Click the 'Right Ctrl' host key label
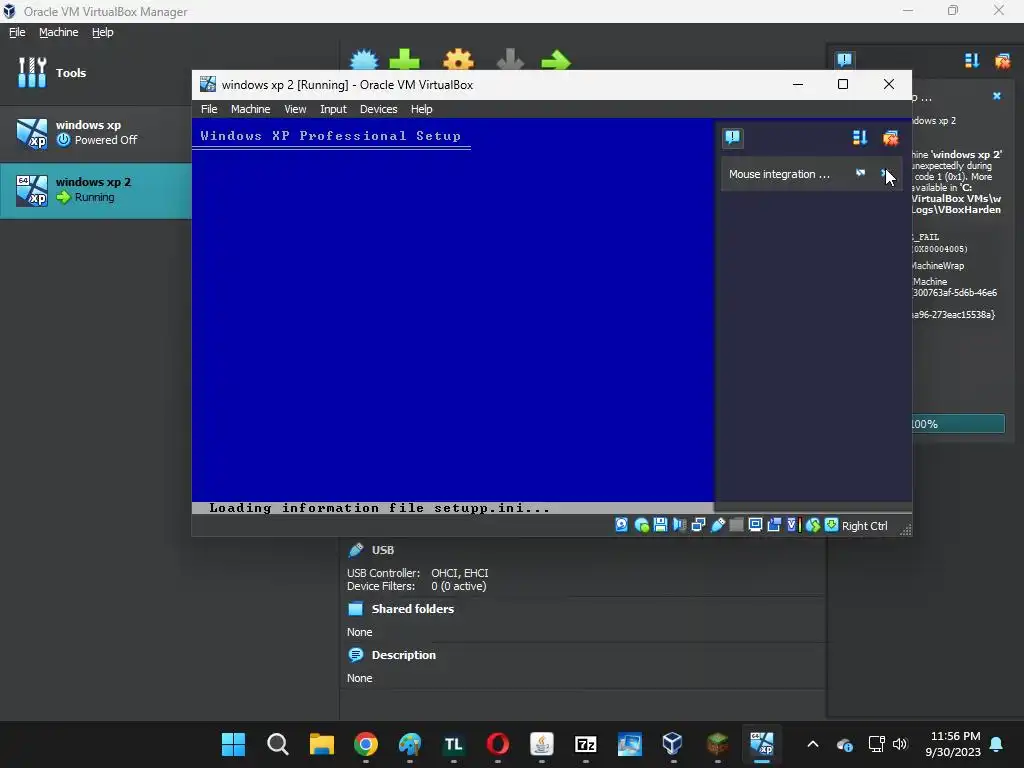The image size is (1024, 768). point(864,526)
